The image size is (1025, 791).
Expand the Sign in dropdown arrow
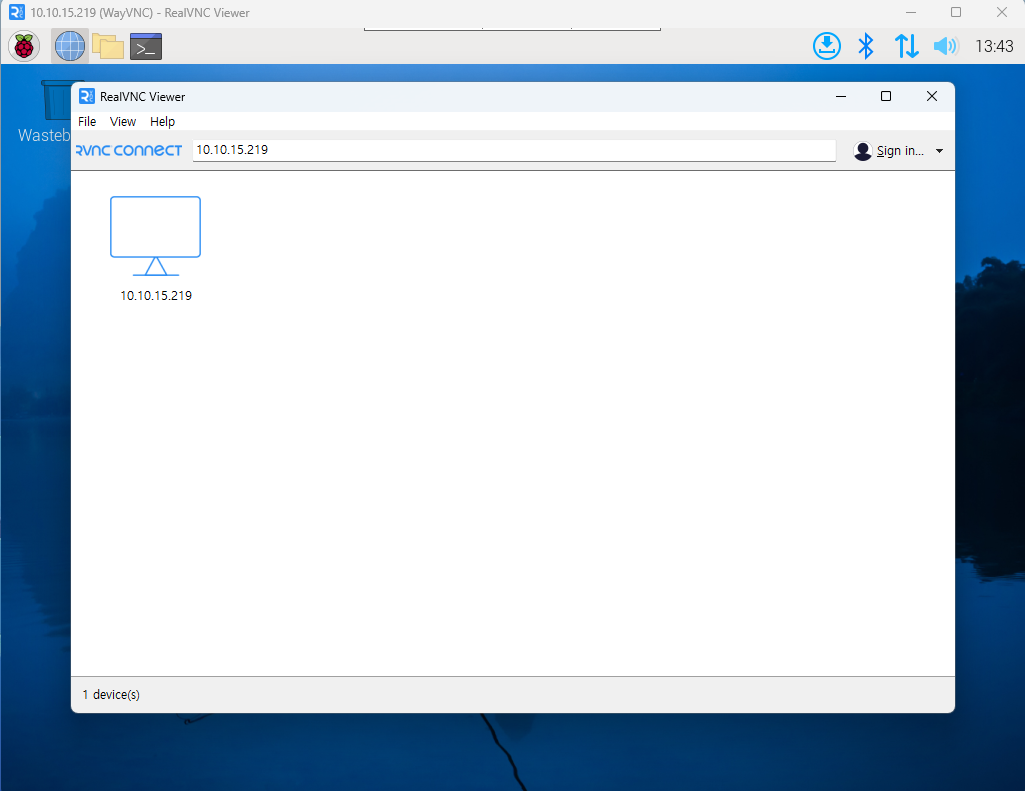pyautogui.click(x=939, y=151)
